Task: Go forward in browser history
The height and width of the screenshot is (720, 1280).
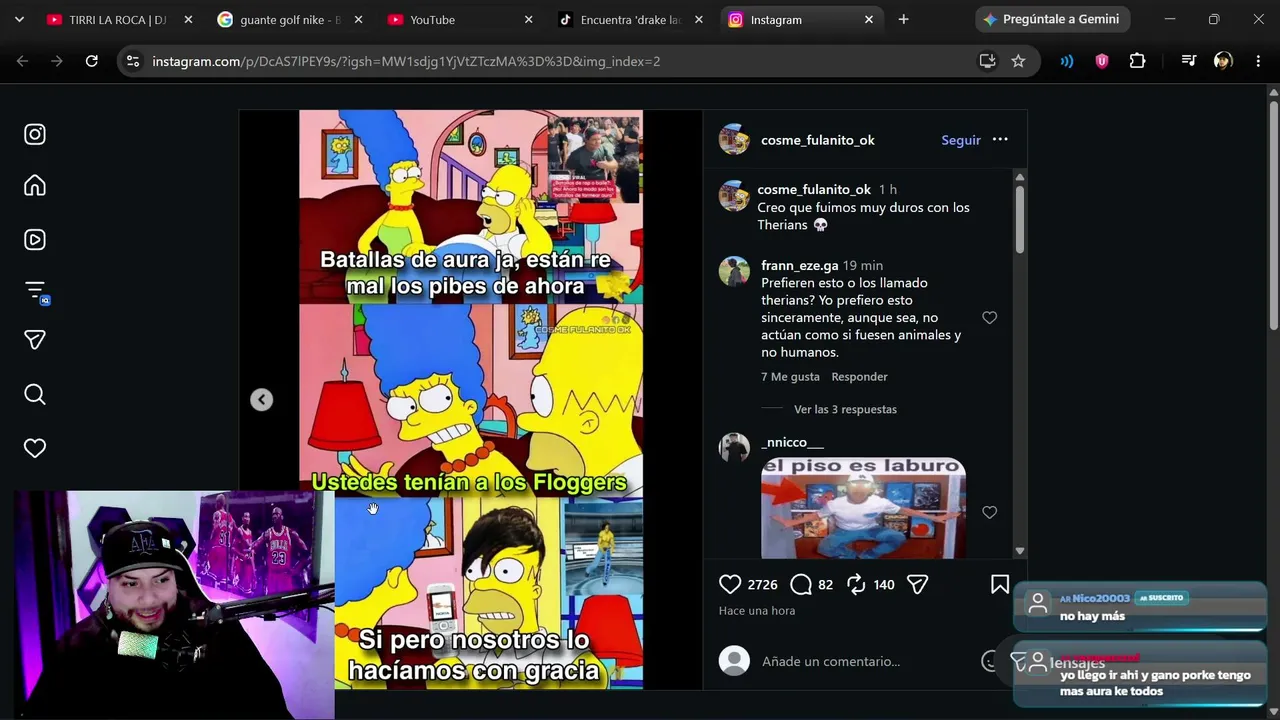Action: click(57, 61)
